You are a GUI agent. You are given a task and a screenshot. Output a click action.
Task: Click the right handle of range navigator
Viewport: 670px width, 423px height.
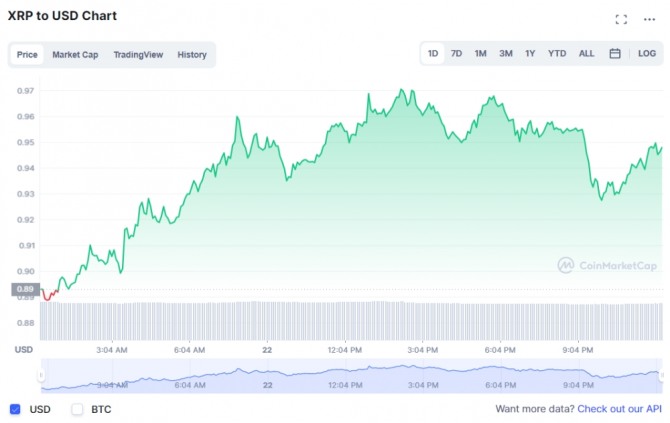(661, 376)
